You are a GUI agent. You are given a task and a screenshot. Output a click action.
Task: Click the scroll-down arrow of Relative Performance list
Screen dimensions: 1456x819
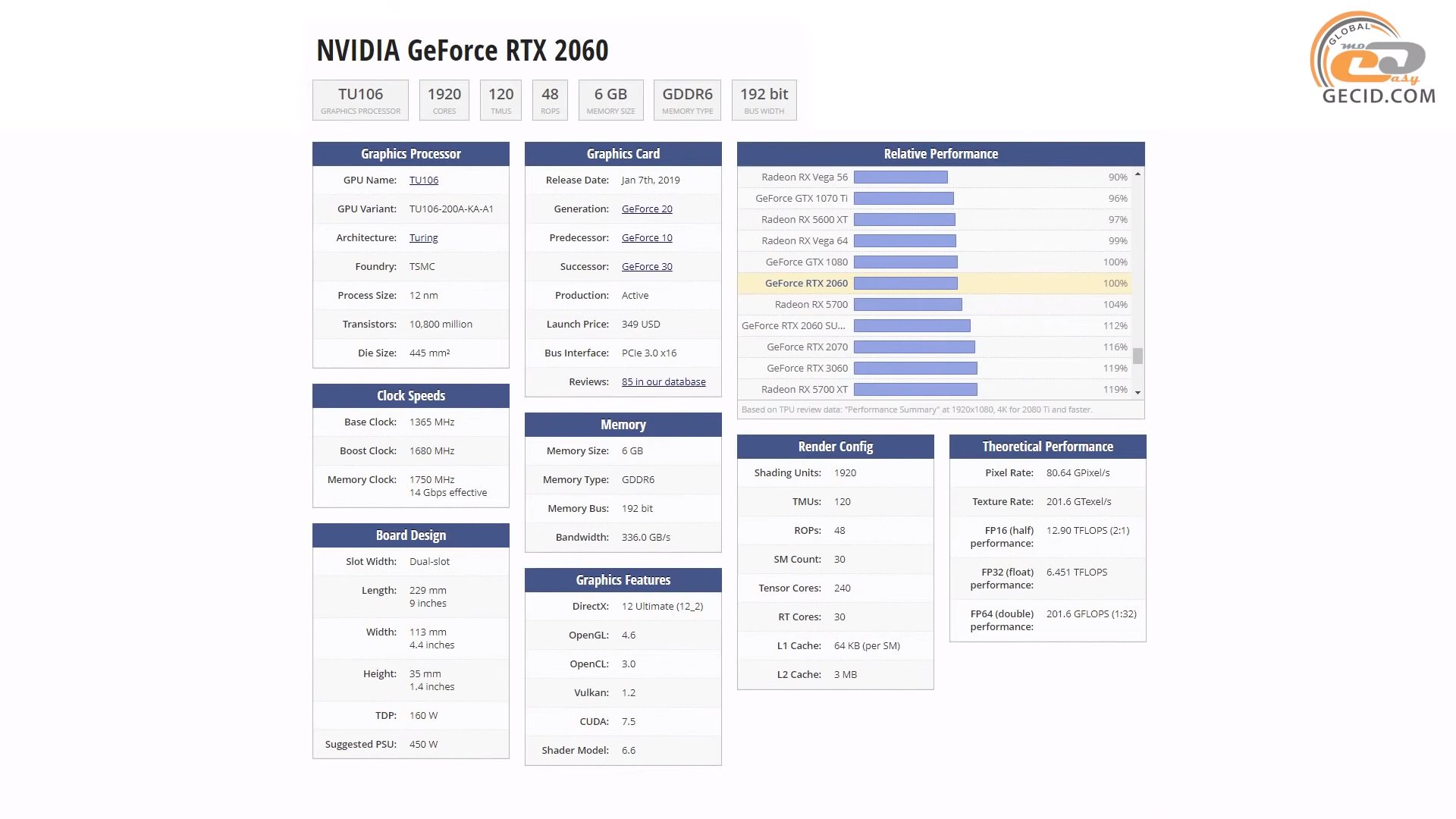[1137, 392]
